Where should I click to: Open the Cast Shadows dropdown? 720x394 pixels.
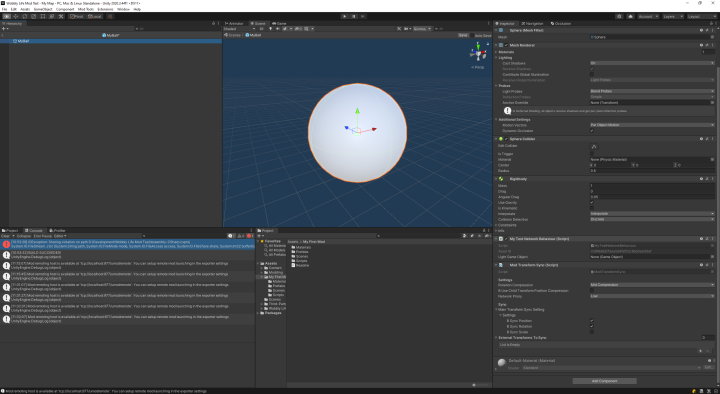pos(652,63)
